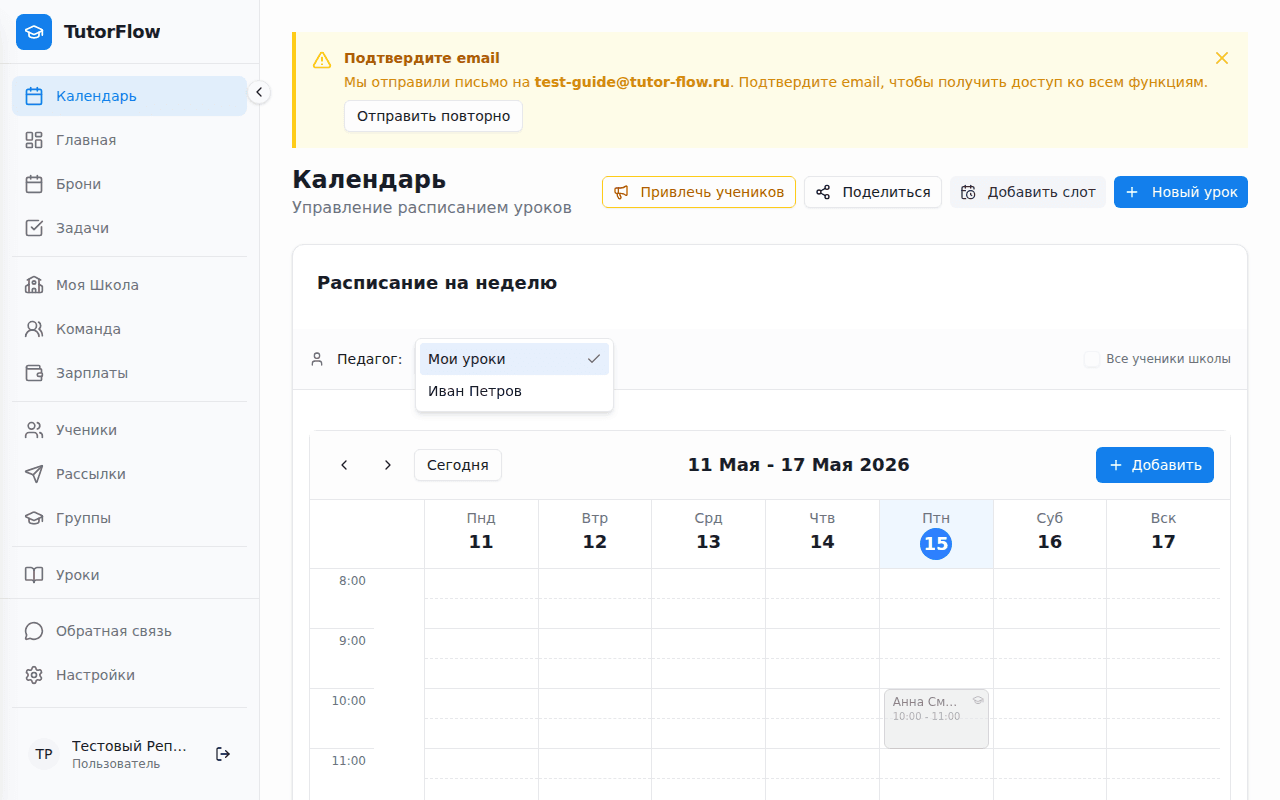
Task: Select Срд 13 day header
Action: tap(708, 532)
